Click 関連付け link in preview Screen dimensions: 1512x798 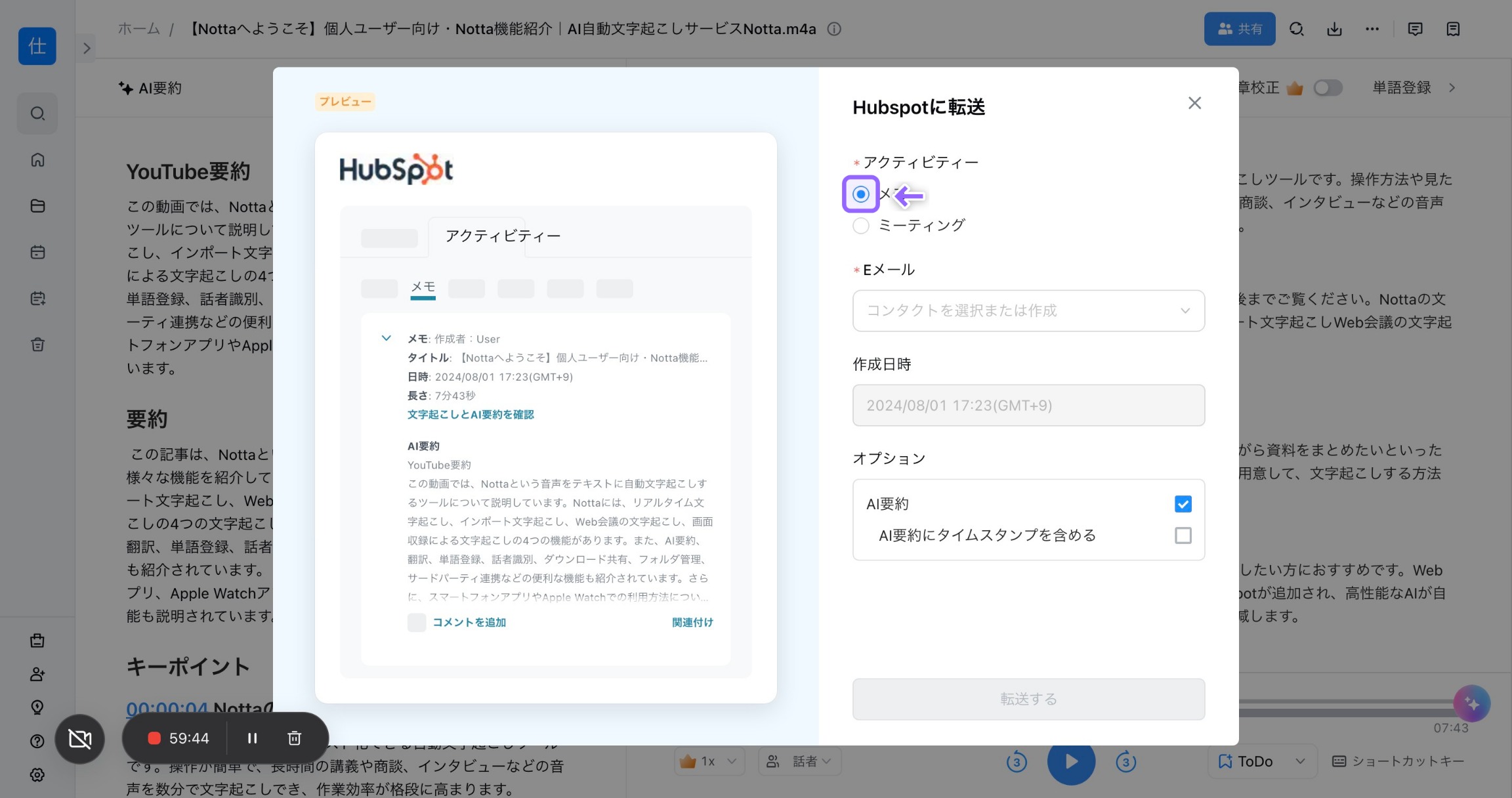pyautogui.click(x=692, y=622)
